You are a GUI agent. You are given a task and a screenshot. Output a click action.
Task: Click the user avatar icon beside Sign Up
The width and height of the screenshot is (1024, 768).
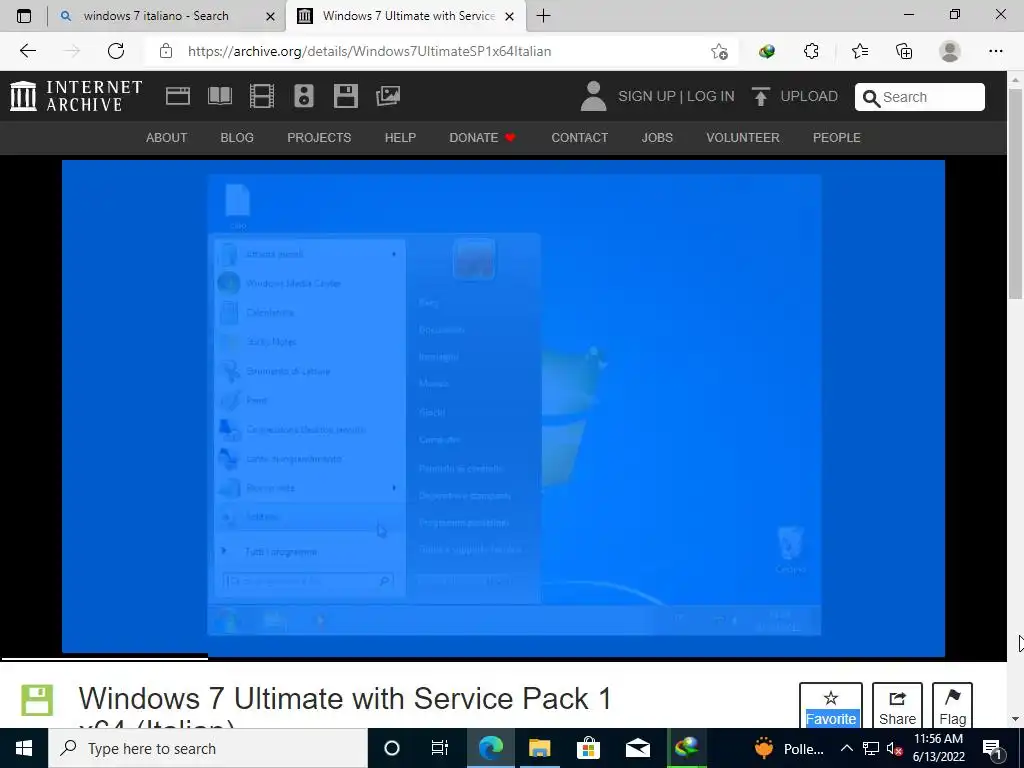point(593,96)
